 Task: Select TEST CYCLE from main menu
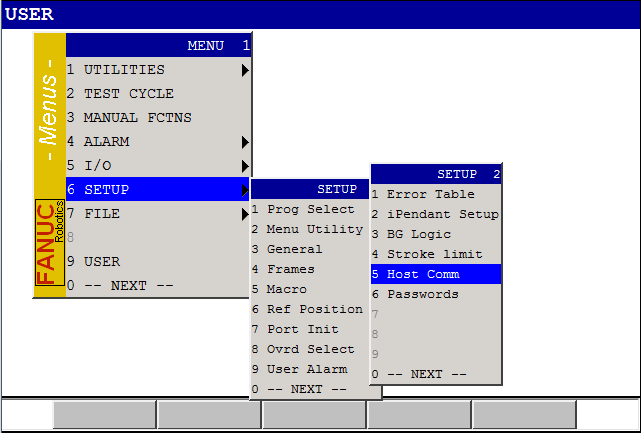(x=128, y=94)
